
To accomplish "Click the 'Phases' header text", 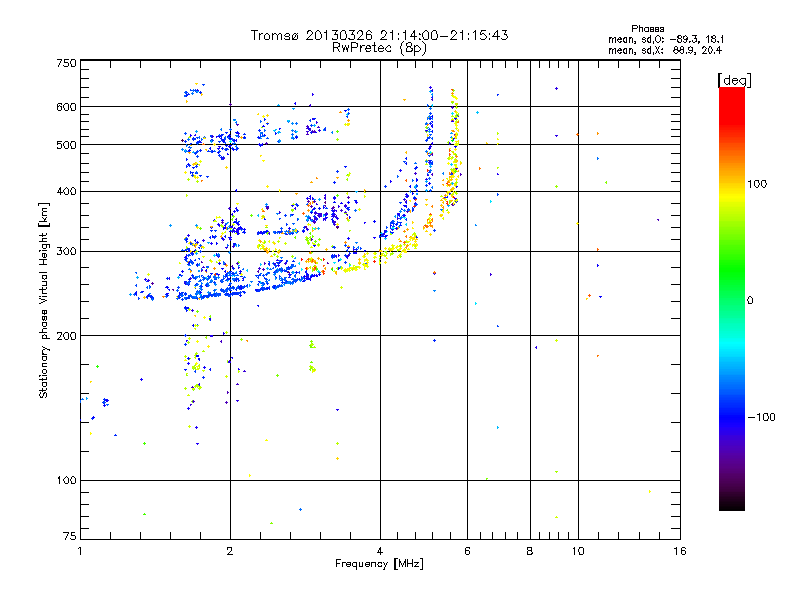I will (647, 29).
